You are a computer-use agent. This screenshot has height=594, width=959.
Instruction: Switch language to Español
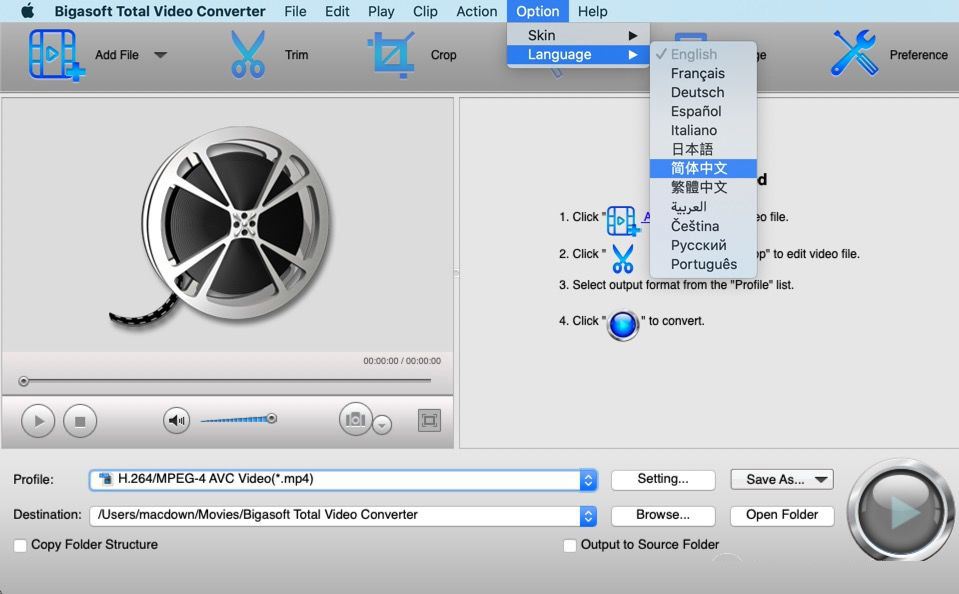click(703, 111)
